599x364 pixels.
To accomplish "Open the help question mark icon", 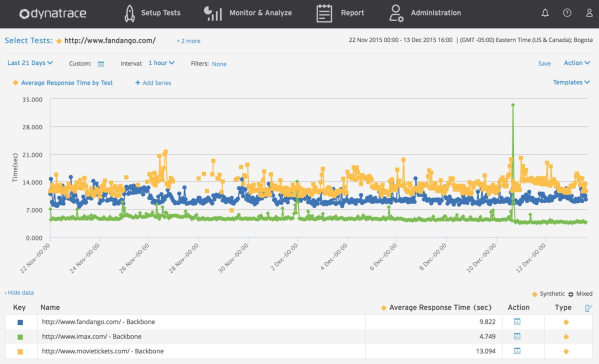I will point(567,13).
